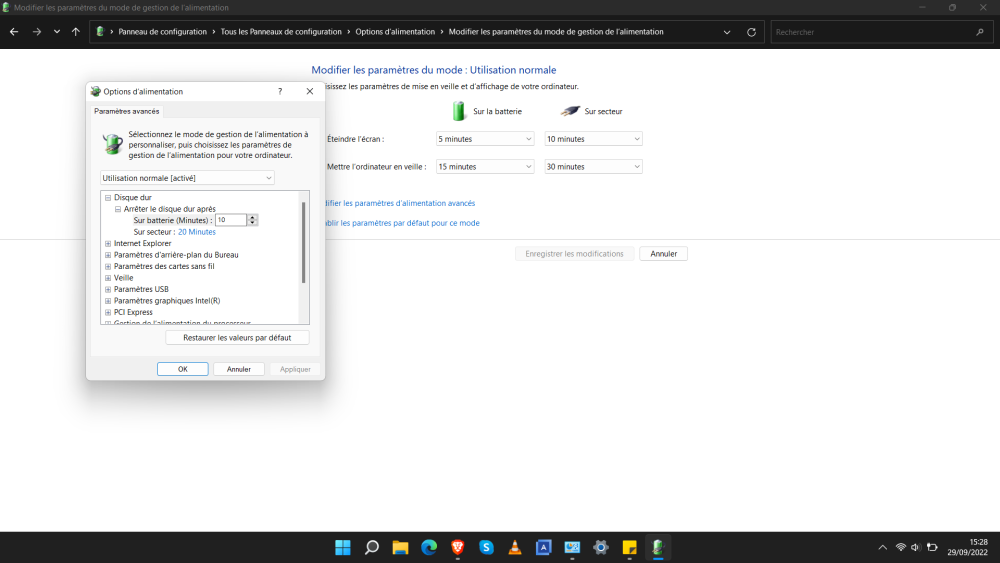Open the Utilisation normale [activé] dropdown
Image resolution: width=1000 pixels, height=563 pixels.
tap(187, 178)
